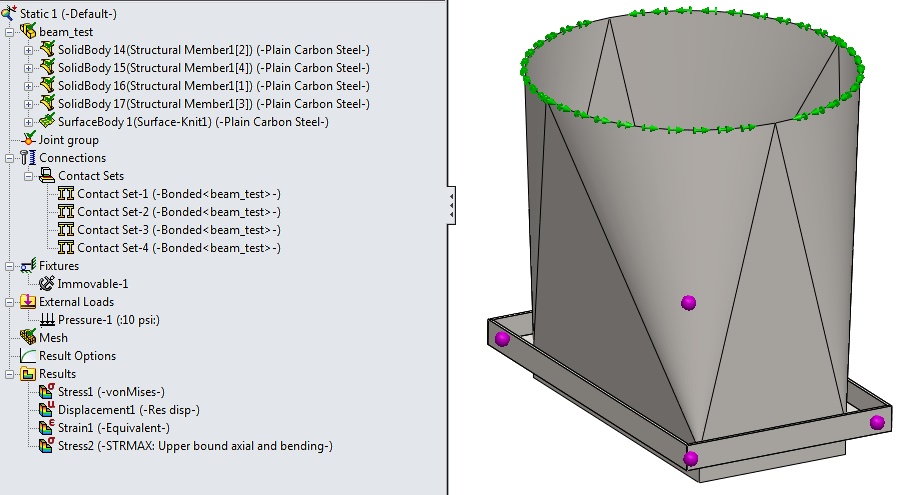Image resolution: width=907 pixels, height=495 pixels.
Task: Collapse the Results node
Action: (x=9, y=374)
